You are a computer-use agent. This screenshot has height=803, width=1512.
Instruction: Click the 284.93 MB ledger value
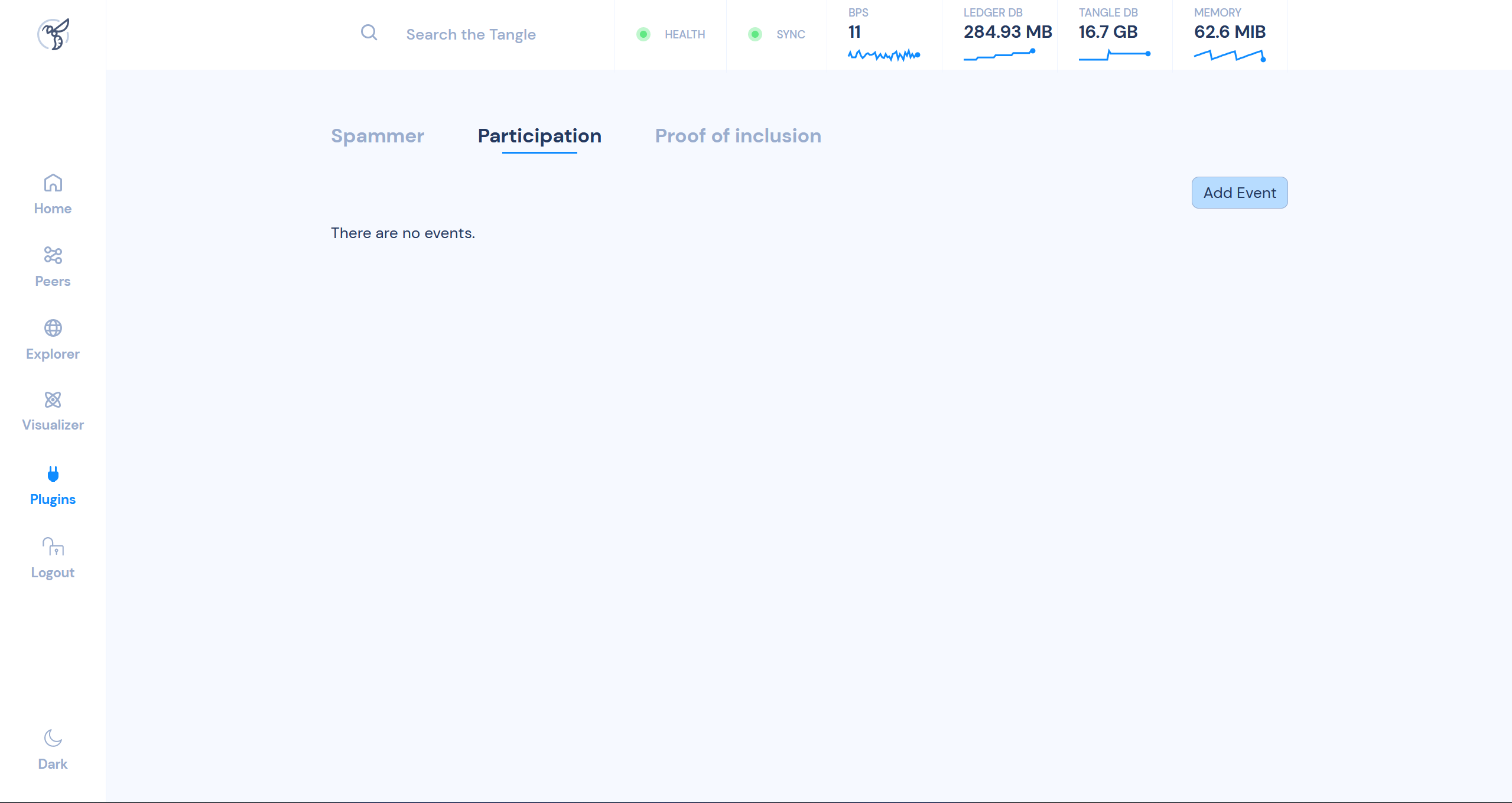click(1007, 32)
